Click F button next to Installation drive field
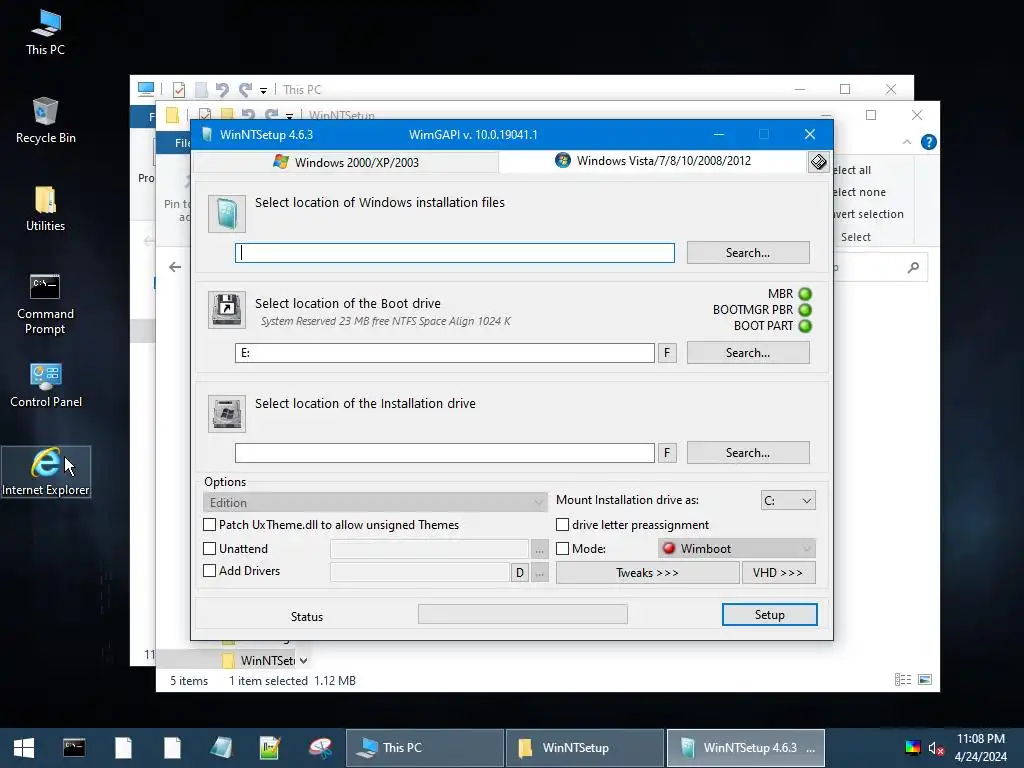Image resolution: width=1024 pixels, height=768 pixels. 667,453
